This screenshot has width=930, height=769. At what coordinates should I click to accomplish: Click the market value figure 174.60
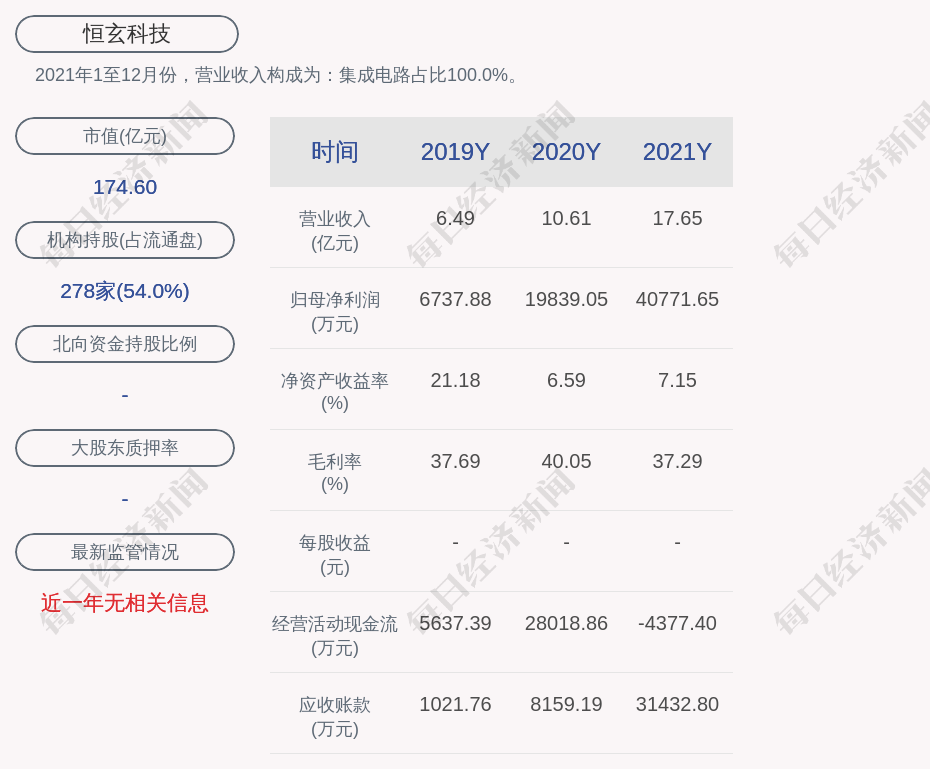(x=125, y=187)
